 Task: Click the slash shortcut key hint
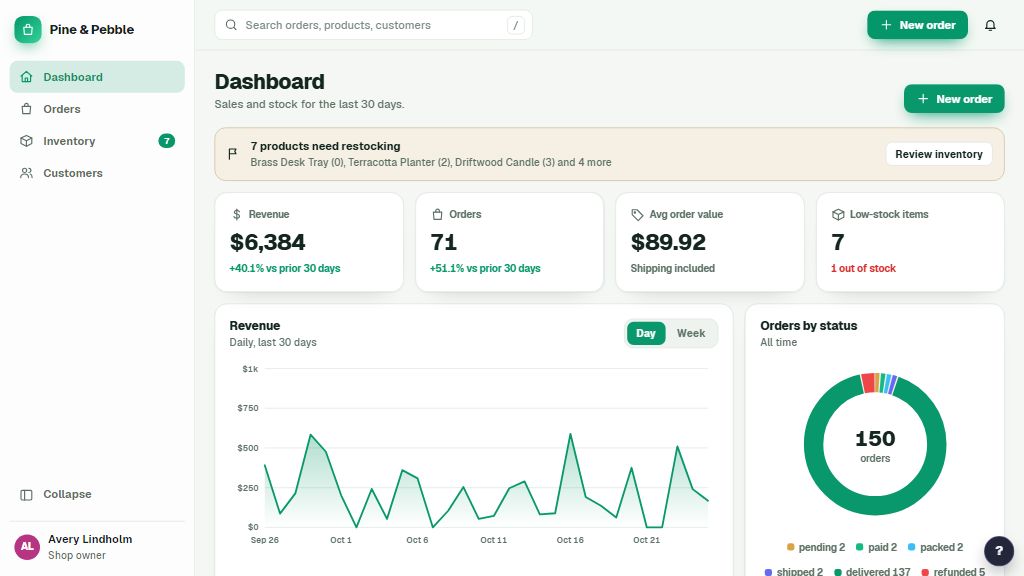515,25
